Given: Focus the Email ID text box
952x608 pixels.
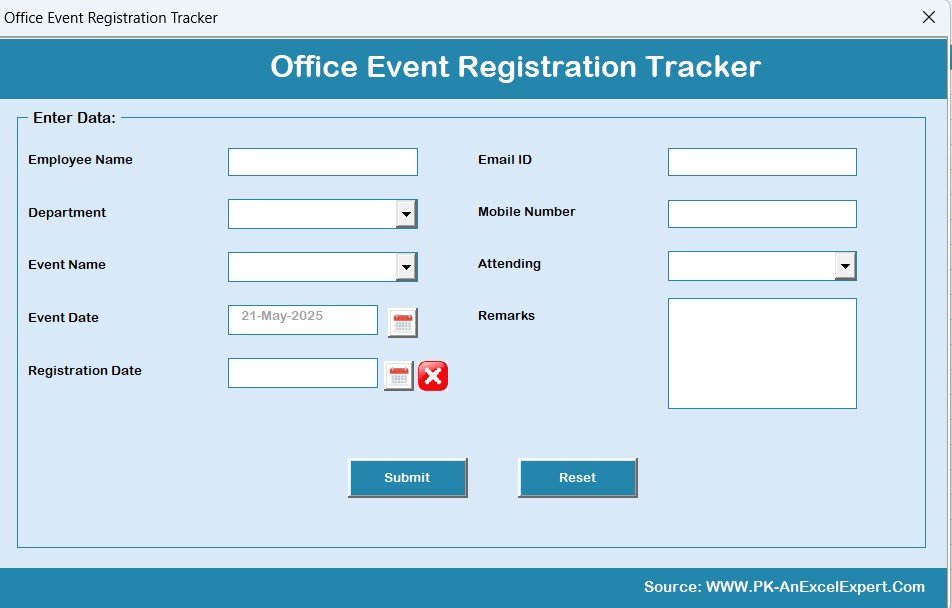Looking at the screenshot, I should coord(762,162).
